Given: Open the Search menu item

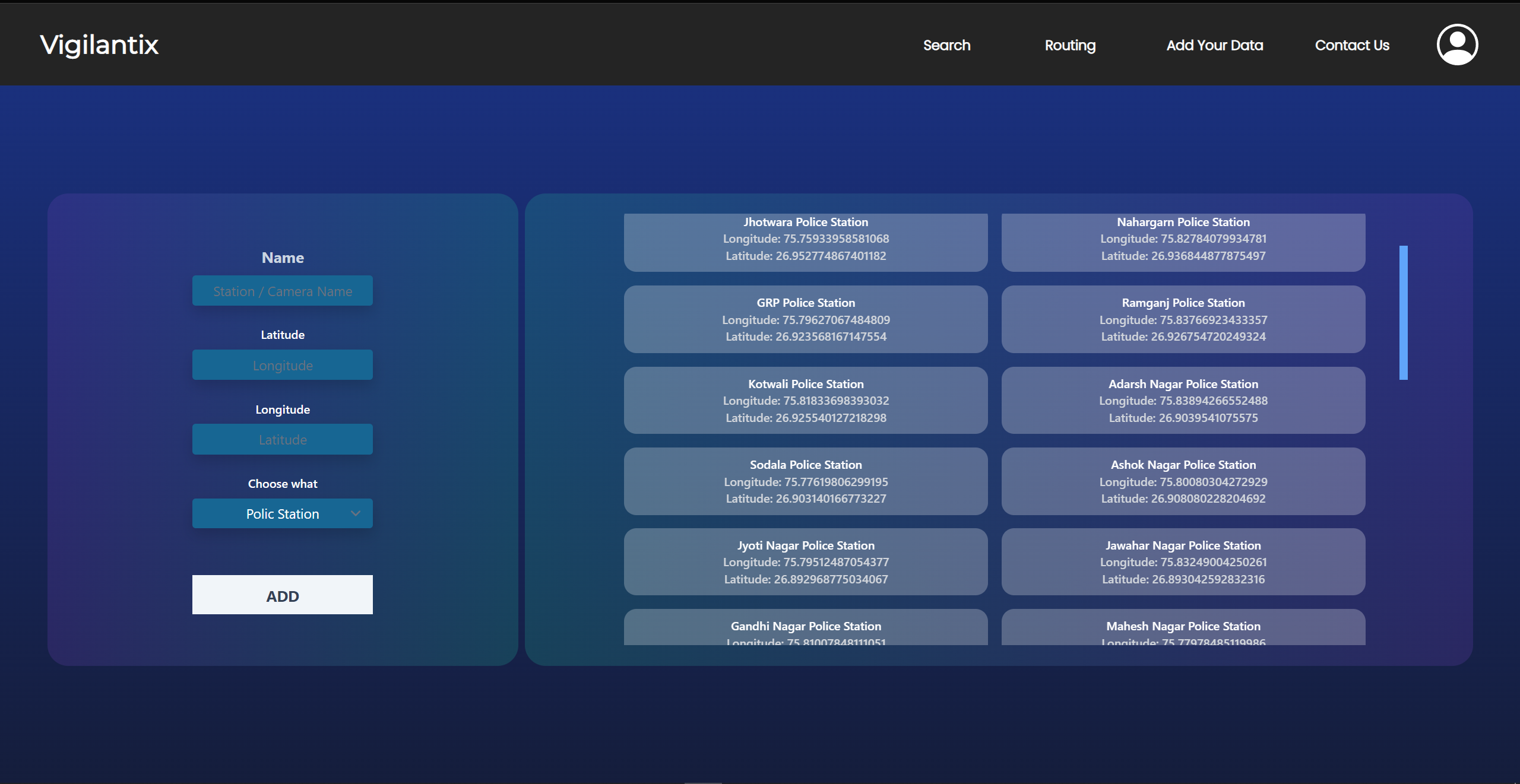Looking at the screenshot, I should pos(946,45).
